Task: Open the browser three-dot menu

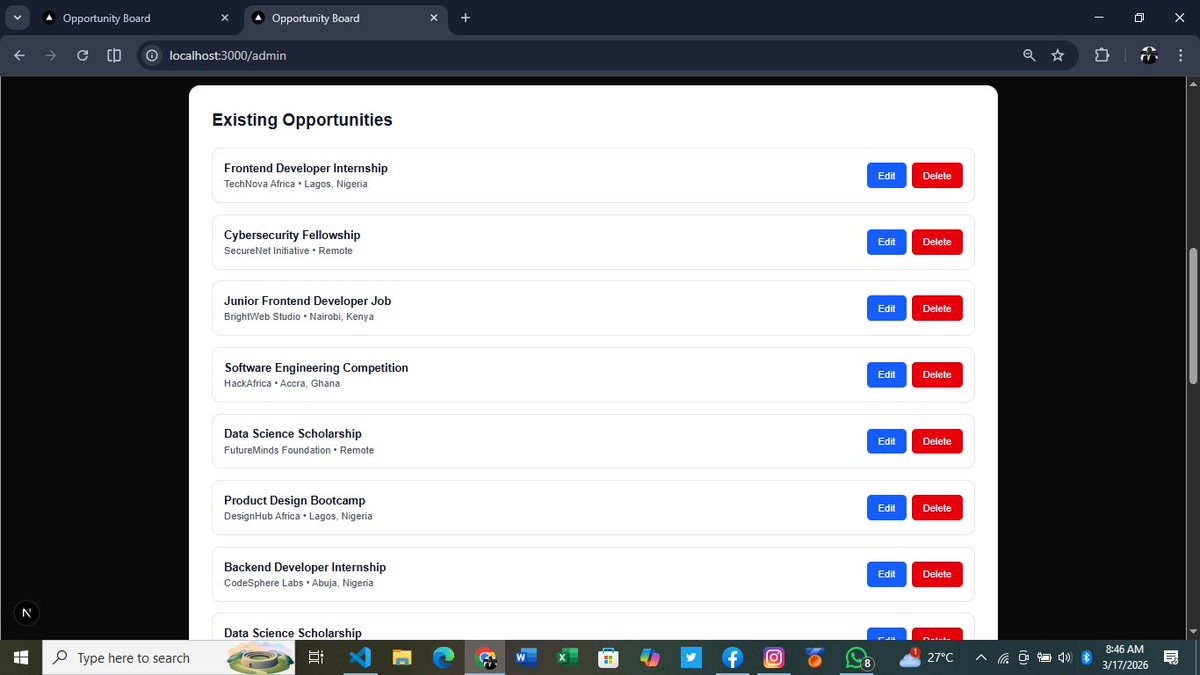Action: [1181, 56]
